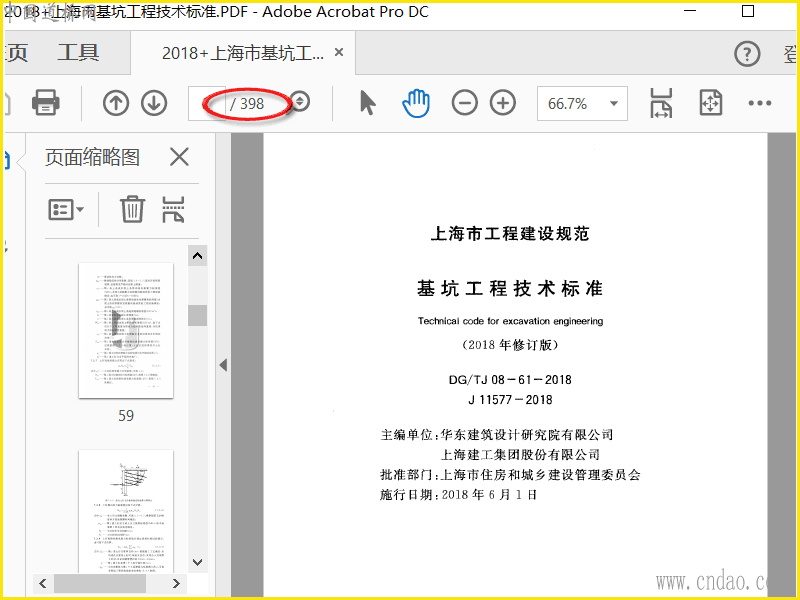This screenshot has width=800, height=600.
Task: Click the thumbnail list scroll-up arrow
Action: coord(197,256)
